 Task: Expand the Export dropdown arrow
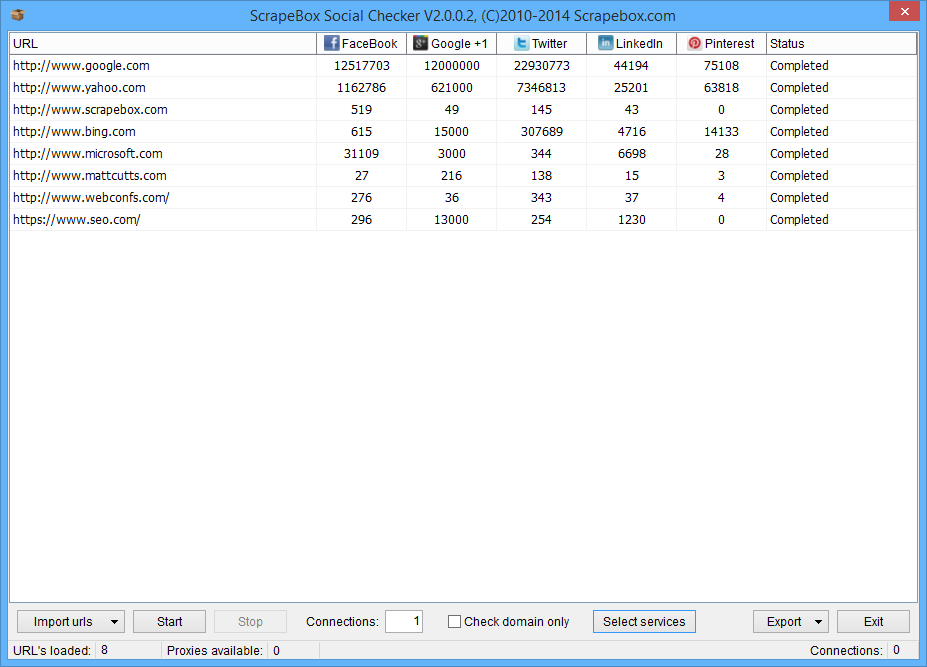tap(819, 622)
